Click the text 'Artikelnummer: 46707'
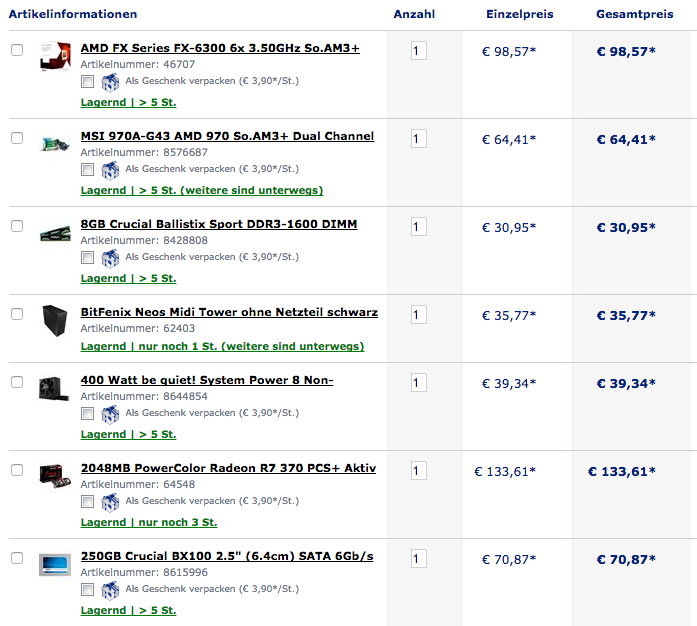The width and height of the screenshot is (697, 626). [x=138, y=64]
